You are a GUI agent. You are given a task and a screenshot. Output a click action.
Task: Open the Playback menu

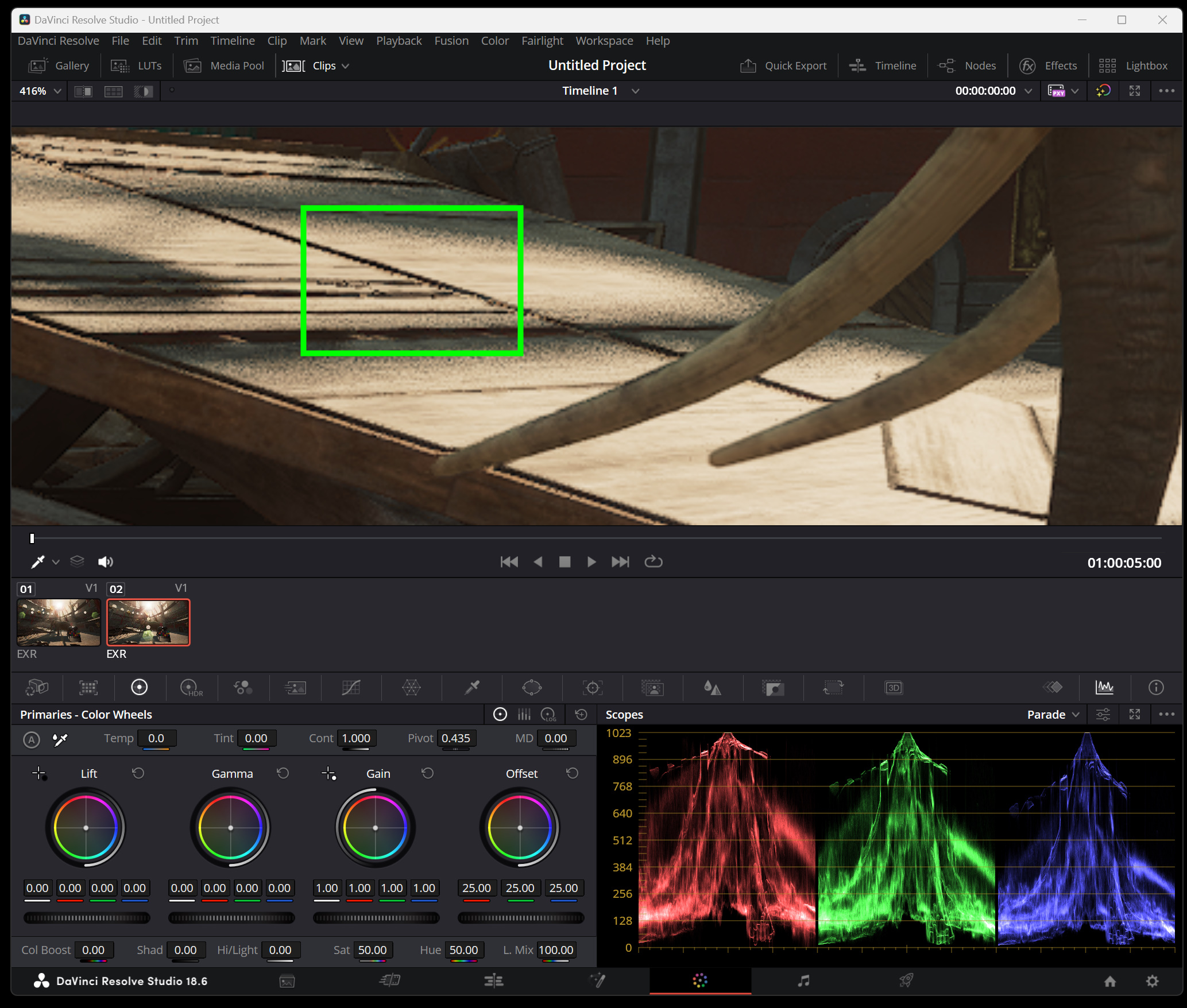[x=399, y=41]
